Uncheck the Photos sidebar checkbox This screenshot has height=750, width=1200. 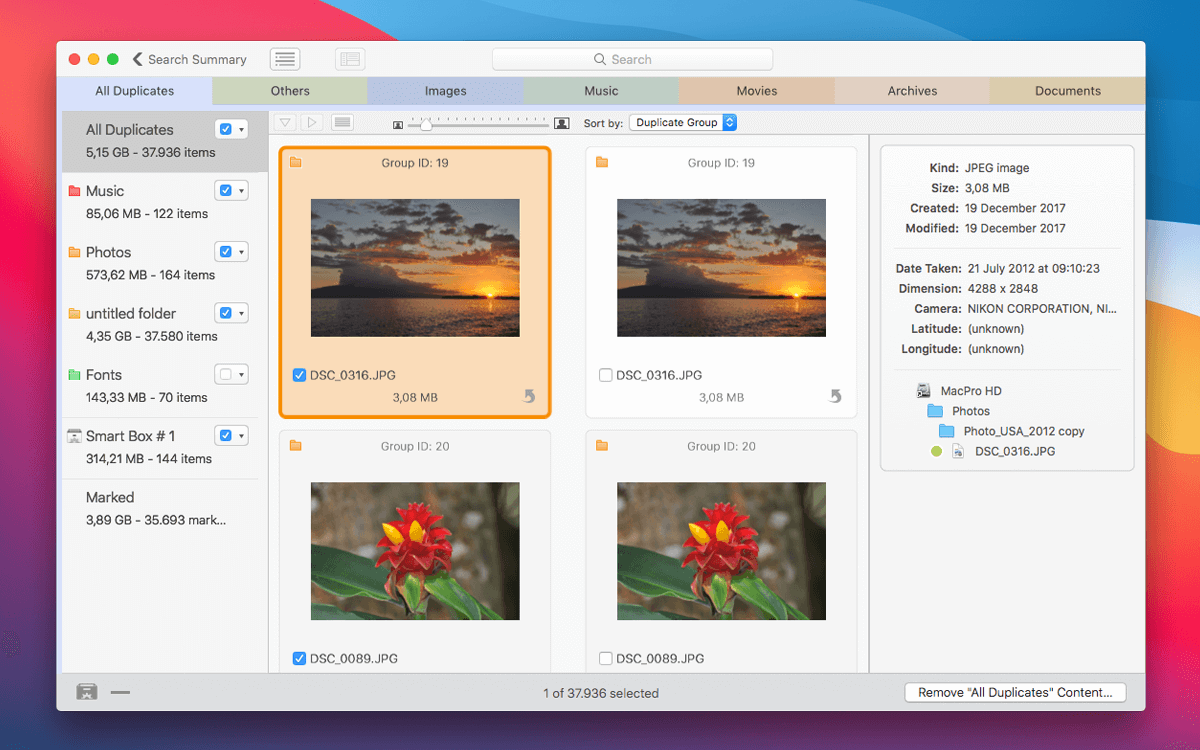[x=225, y=252]
